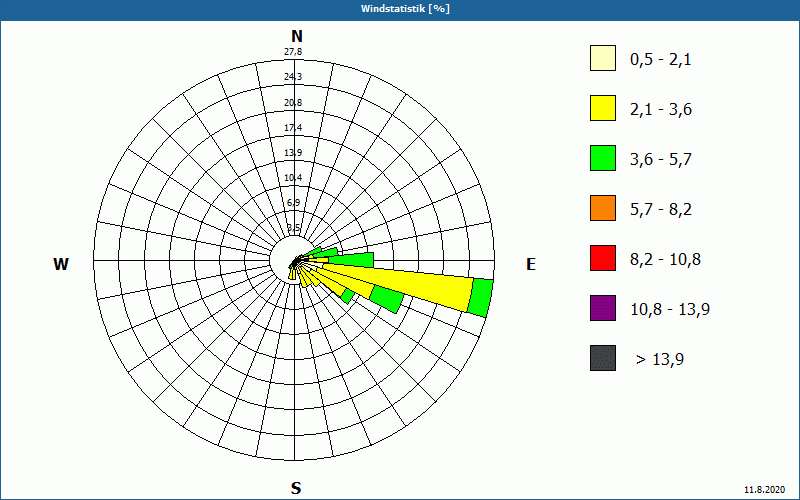Click the 17,4 ring value label
This screenshot has height=500, width=800.
[293, 128]
